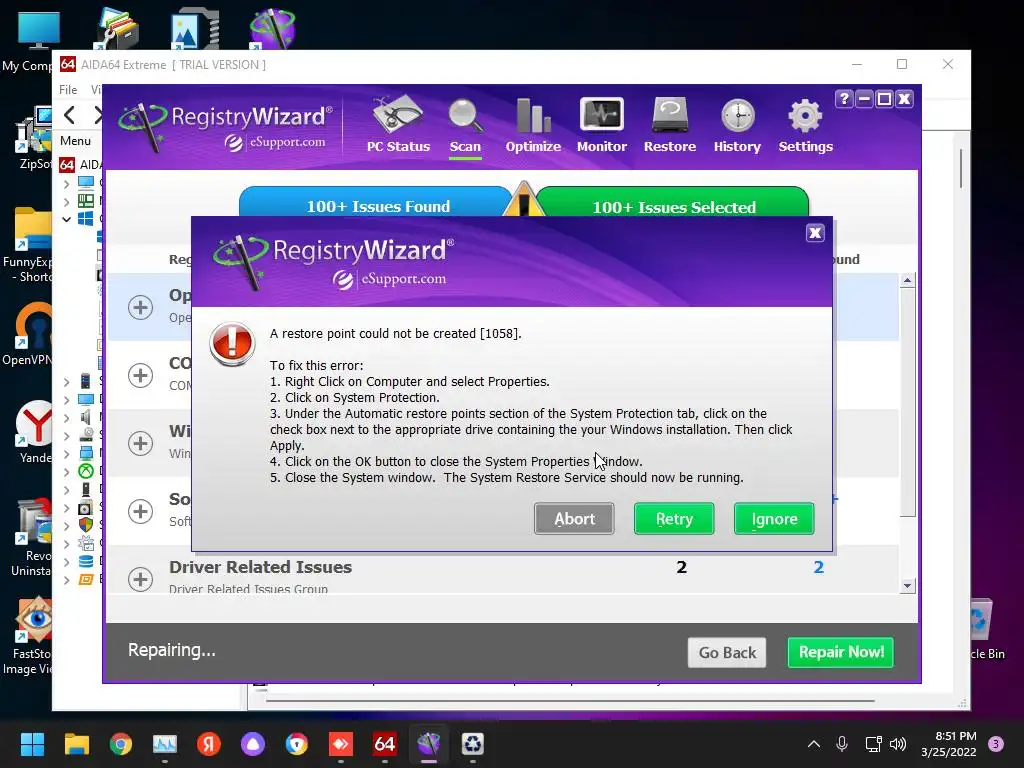Open Google Chrome from taskbar
The image size is (1024, 768).
(121, 744)
